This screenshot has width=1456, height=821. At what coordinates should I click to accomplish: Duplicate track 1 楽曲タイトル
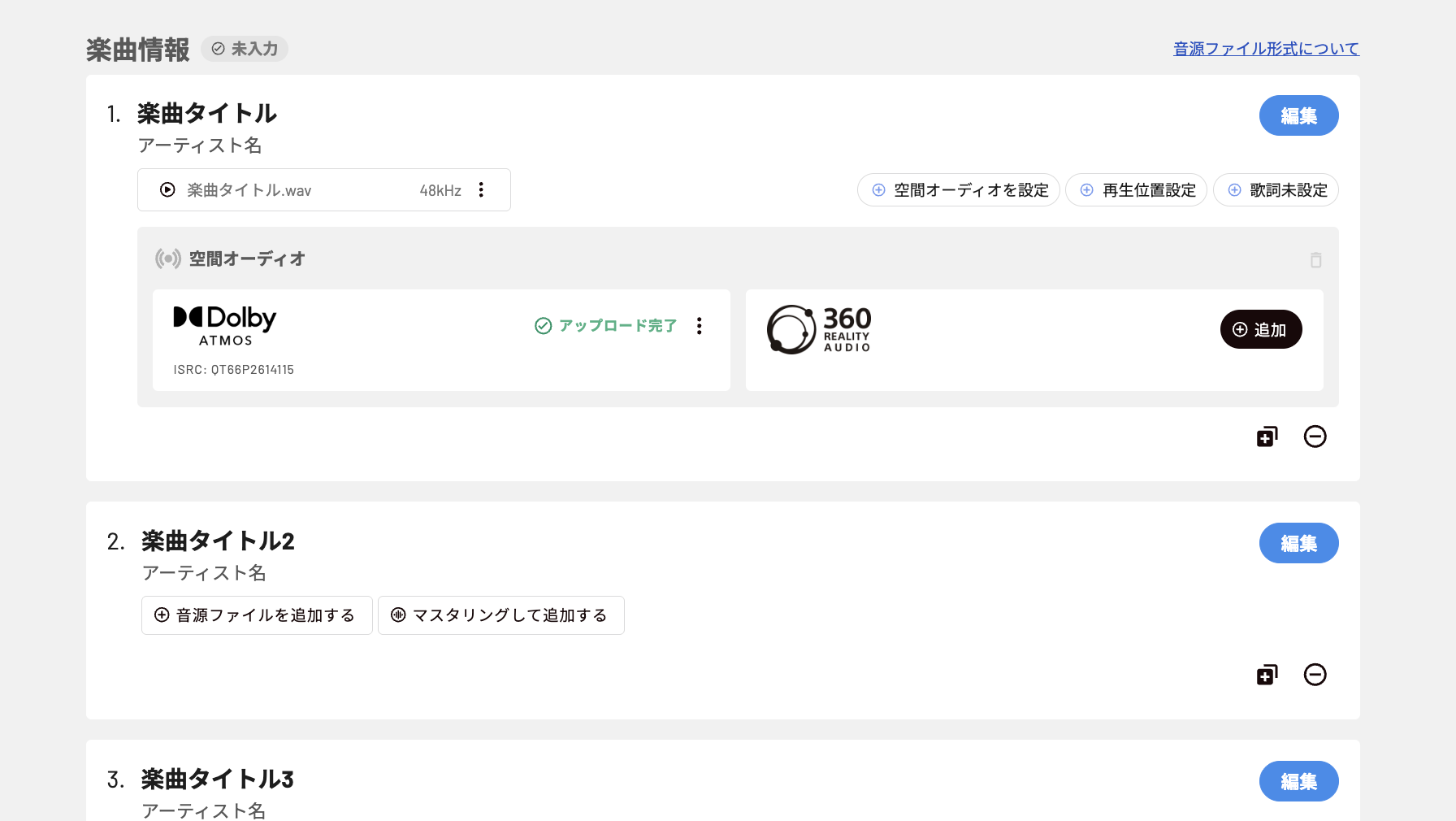pos(1267,437)
